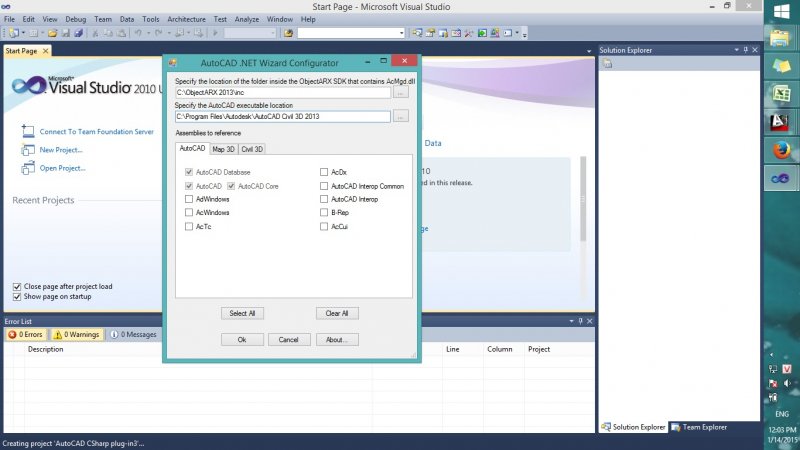
Task: Enable the AdWindows assembly checkbox
Action: 189,199
